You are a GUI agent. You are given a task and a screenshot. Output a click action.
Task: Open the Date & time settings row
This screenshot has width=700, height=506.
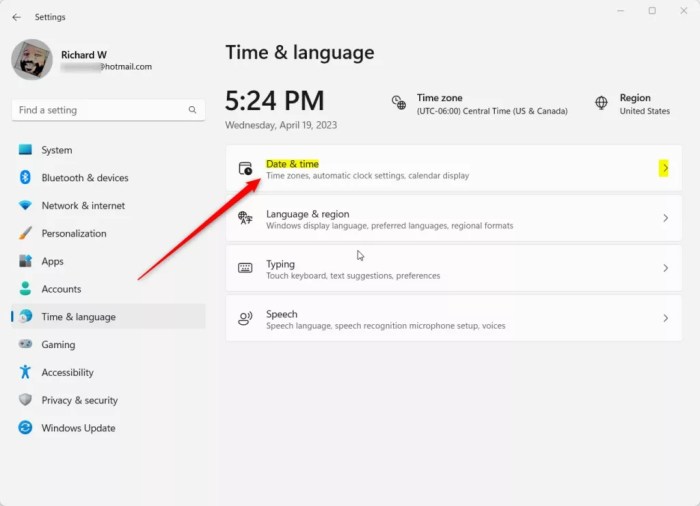pos(454,168)
